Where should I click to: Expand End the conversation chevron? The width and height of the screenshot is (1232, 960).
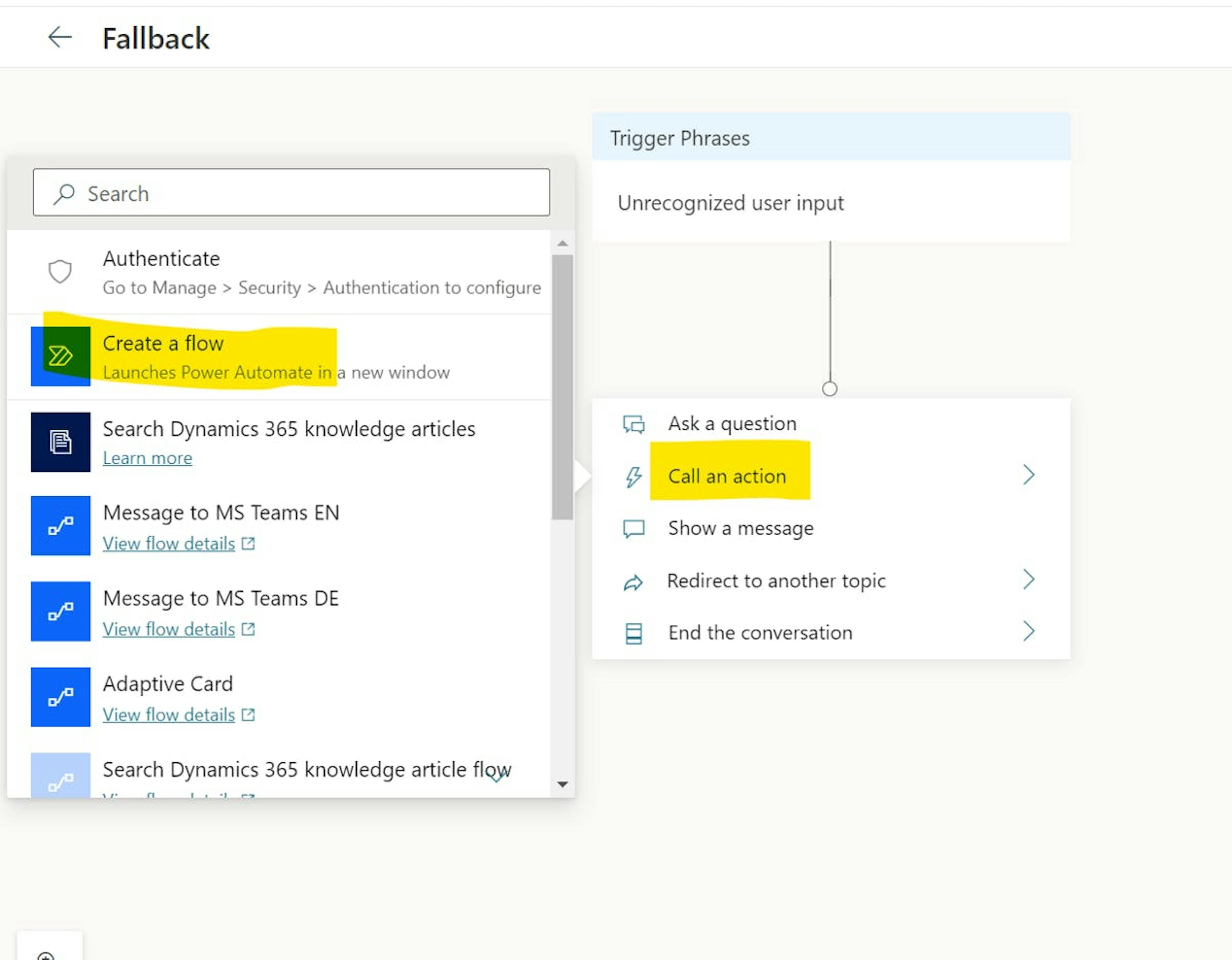1029,631
